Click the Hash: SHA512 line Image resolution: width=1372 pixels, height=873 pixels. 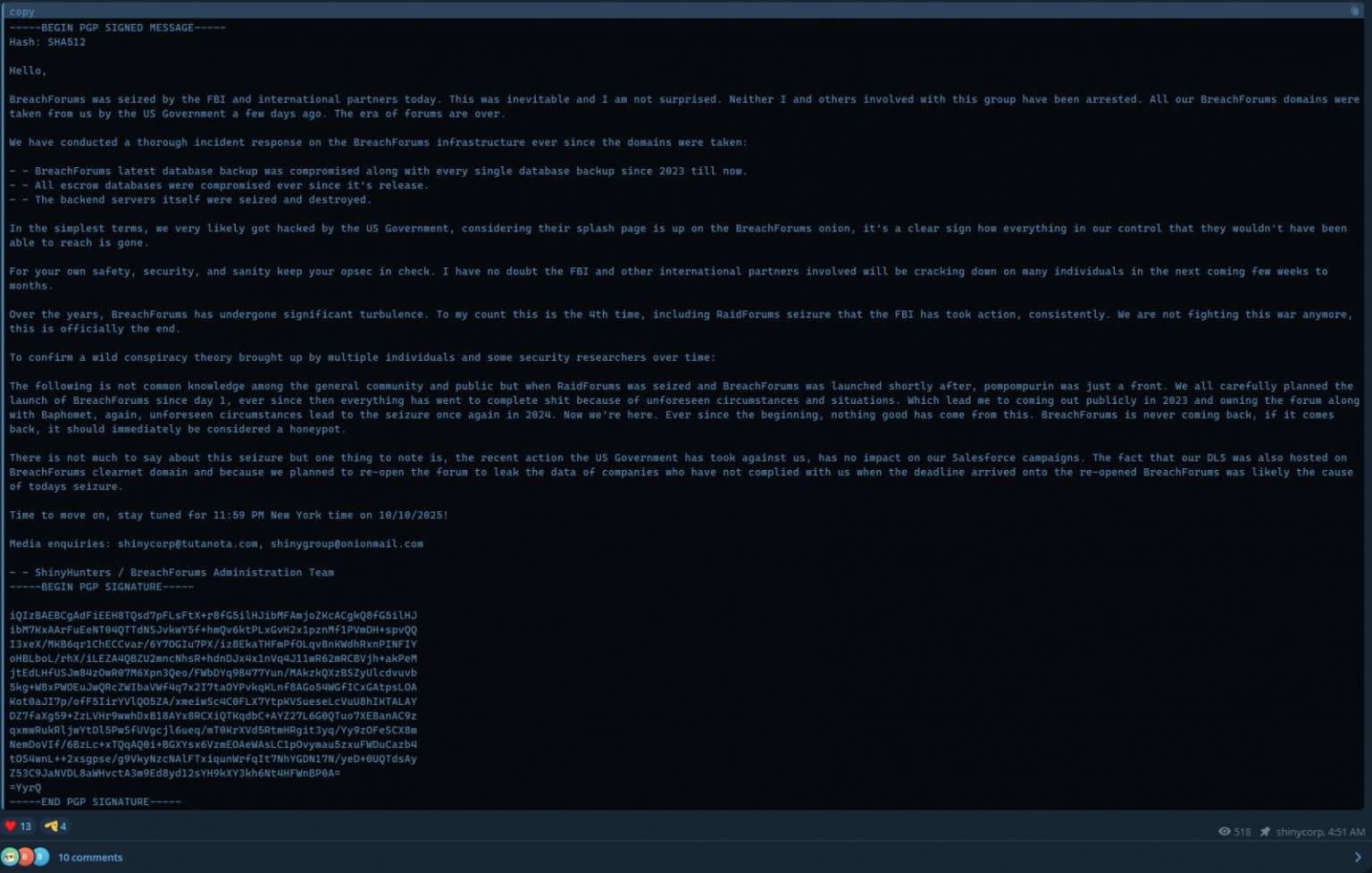(x=47, y=42)
